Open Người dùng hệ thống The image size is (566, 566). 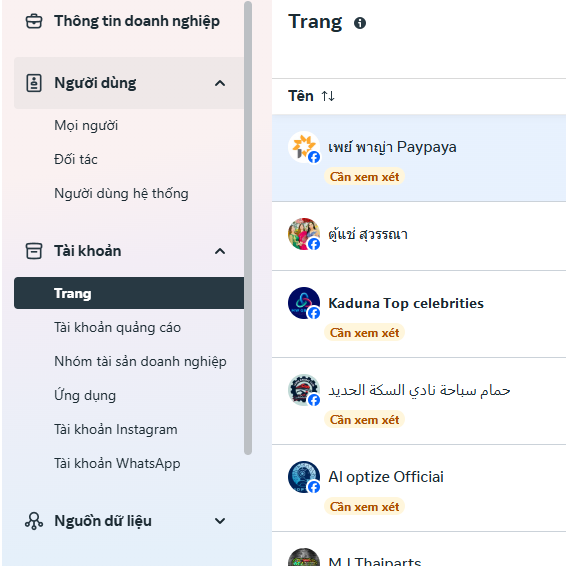pos(121,193)
